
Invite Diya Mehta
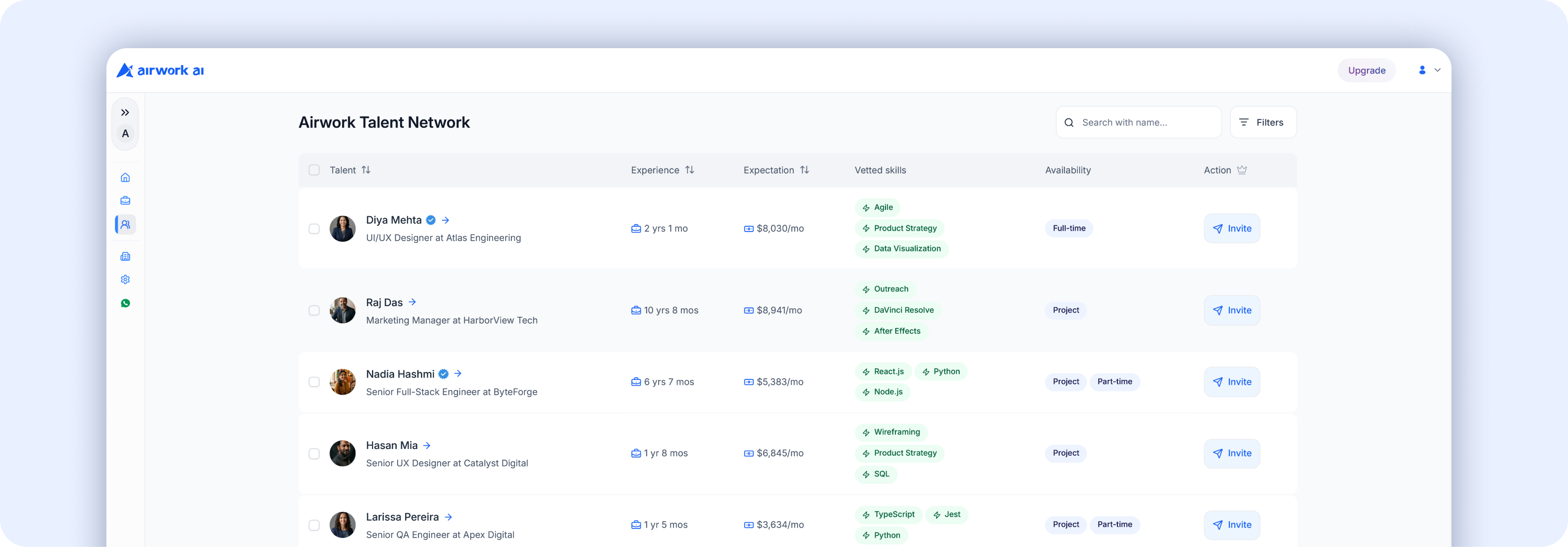[x=1232, y=229]
